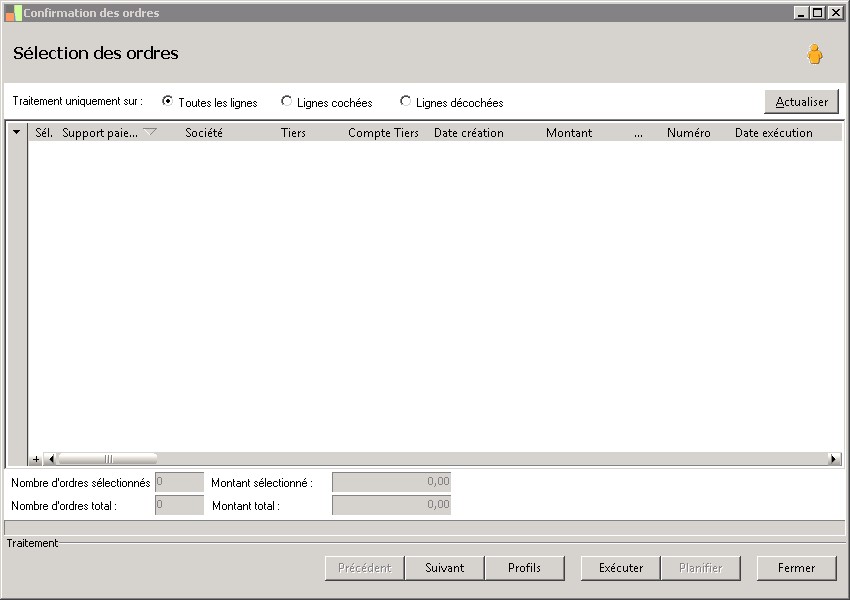
Task: Maximize the Confirmation des ordres window
Action: point(817,12)
